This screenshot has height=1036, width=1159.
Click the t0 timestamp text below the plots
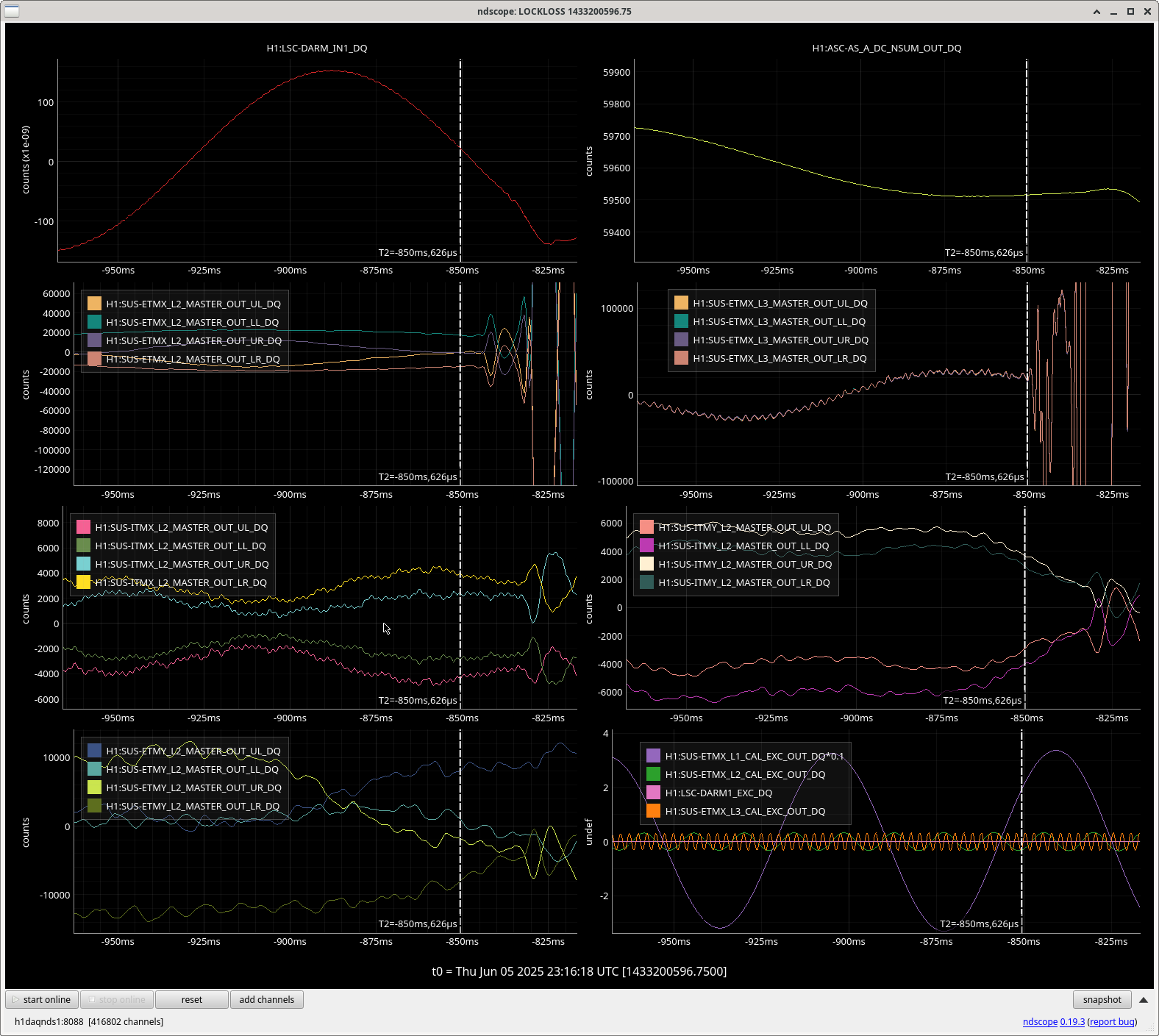click(x=579, y=972)
